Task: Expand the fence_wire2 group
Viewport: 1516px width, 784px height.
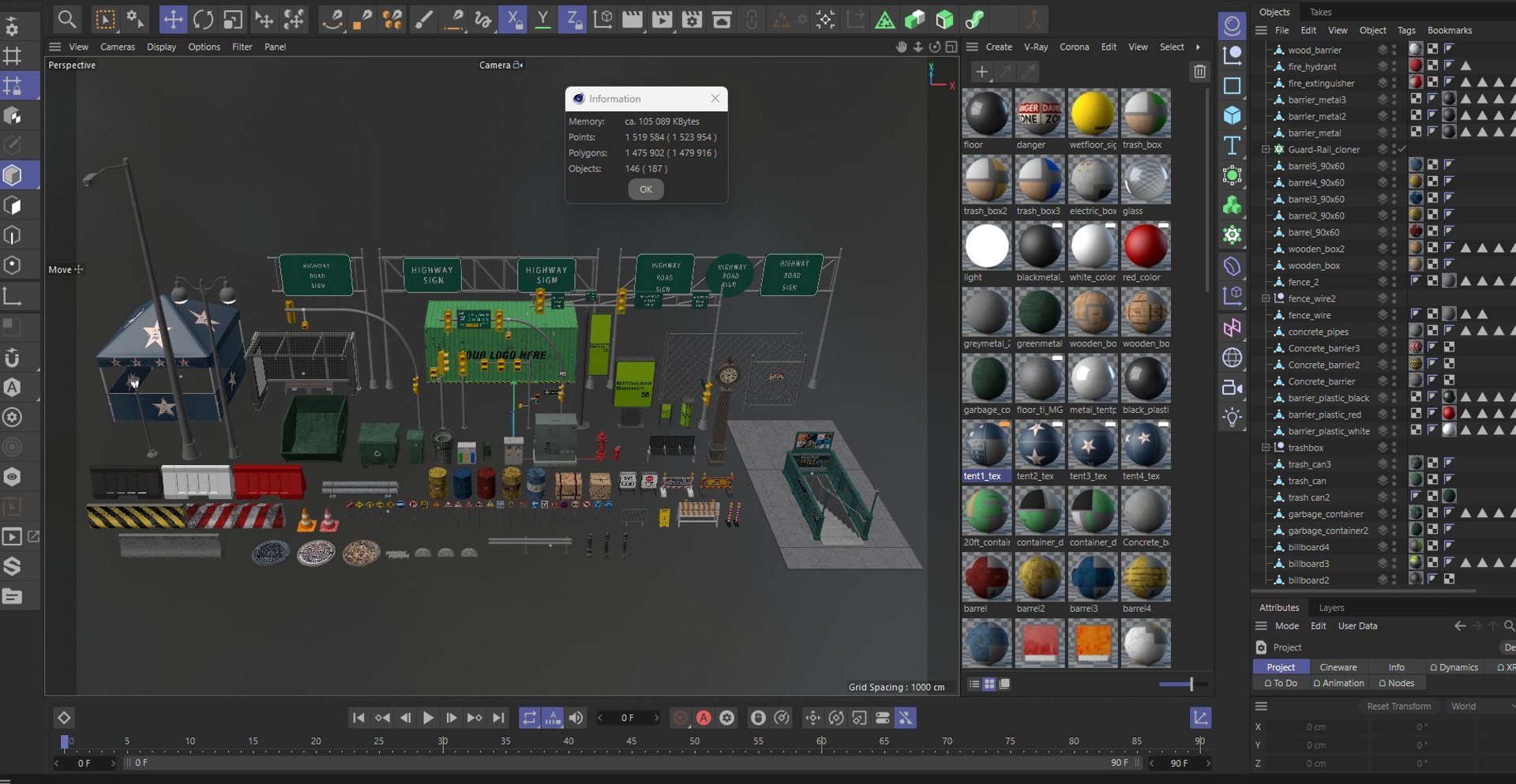Action: pyautogui.click(x=1266, y=298)
